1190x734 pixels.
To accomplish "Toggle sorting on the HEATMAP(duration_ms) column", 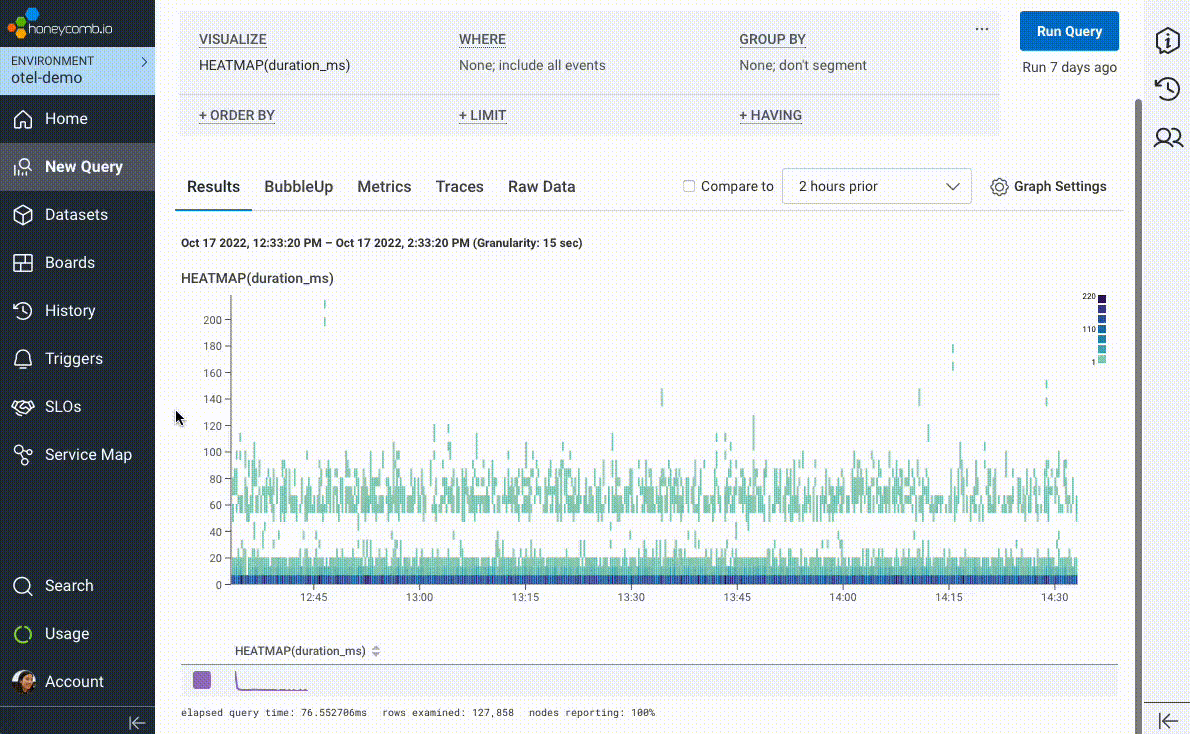I will click(375, 650).
